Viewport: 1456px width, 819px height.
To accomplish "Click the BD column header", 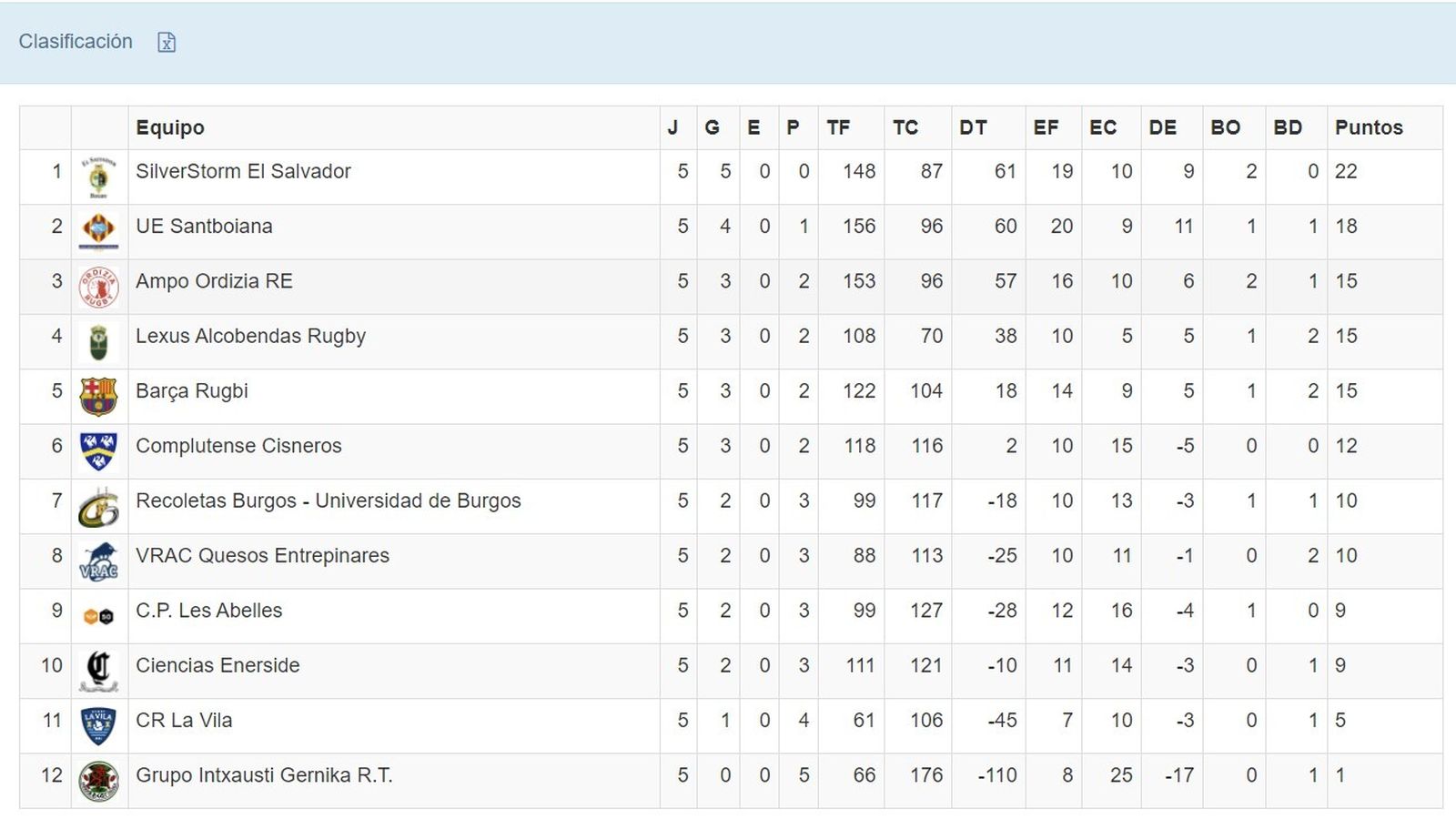I will click(1287, 128).
